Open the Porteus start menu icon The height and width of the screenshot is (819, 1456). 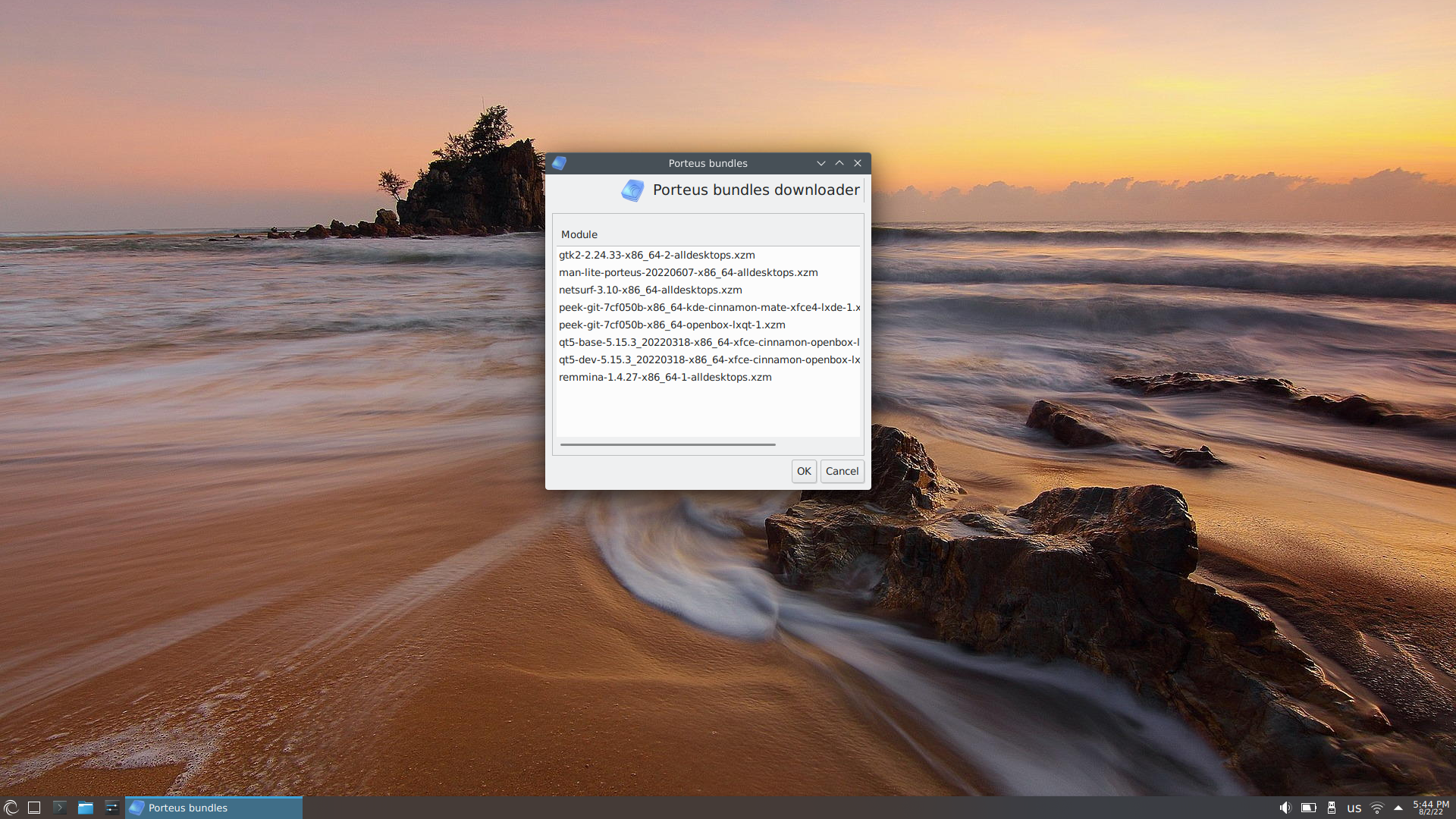11,808
